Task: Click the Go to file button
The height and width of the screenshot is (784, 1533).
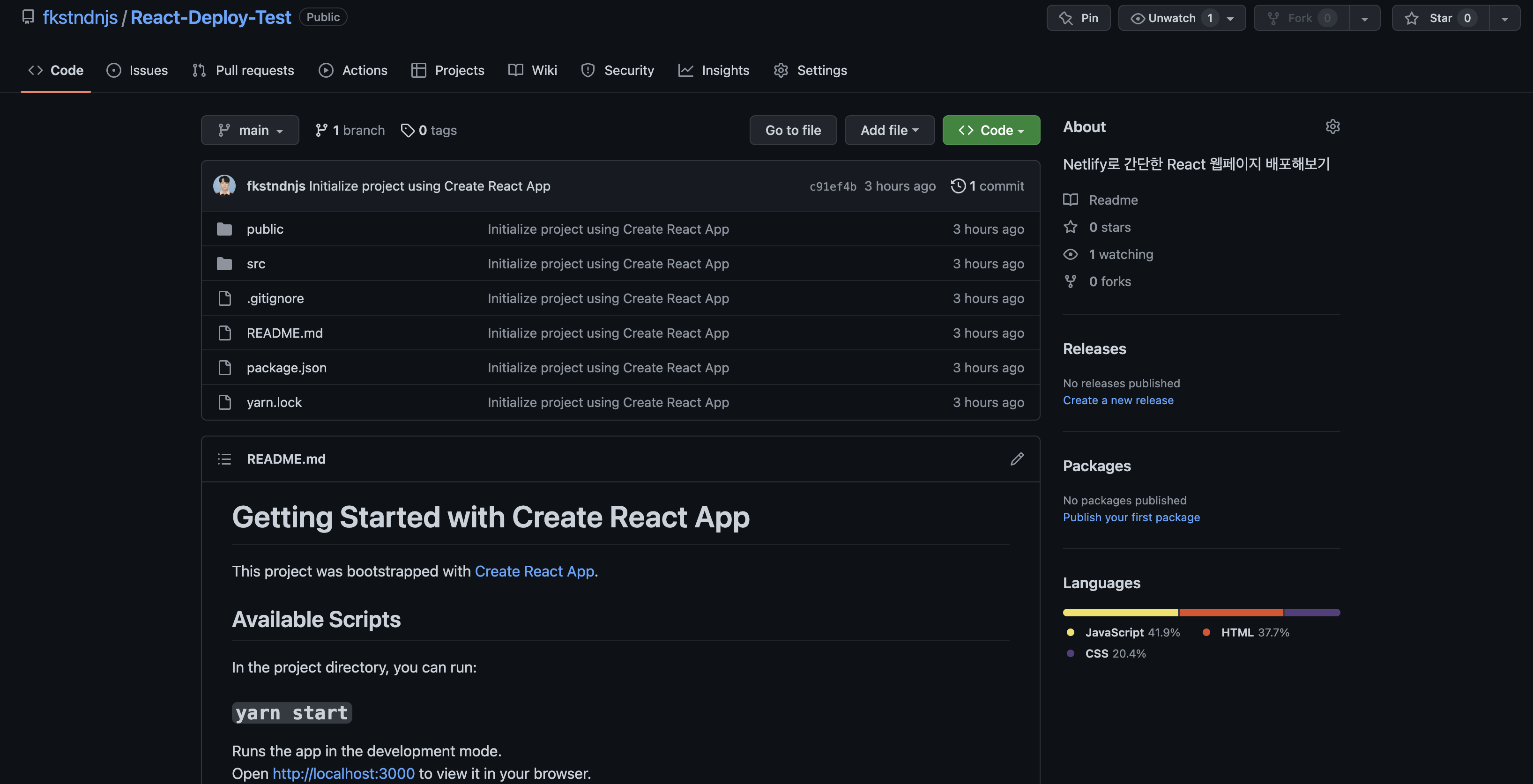Action: coord(793,130)
